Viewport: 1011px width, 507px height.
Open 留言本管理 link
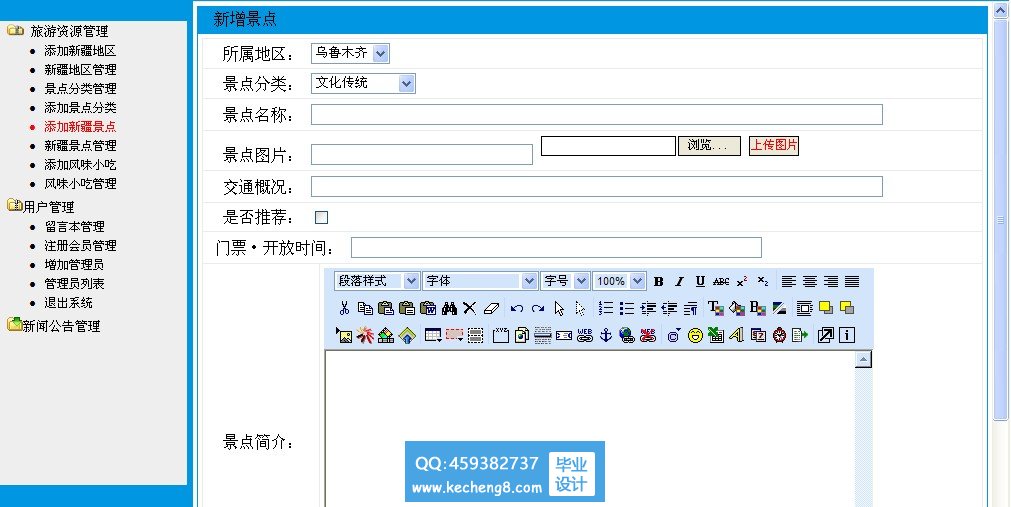click(74, 226)
